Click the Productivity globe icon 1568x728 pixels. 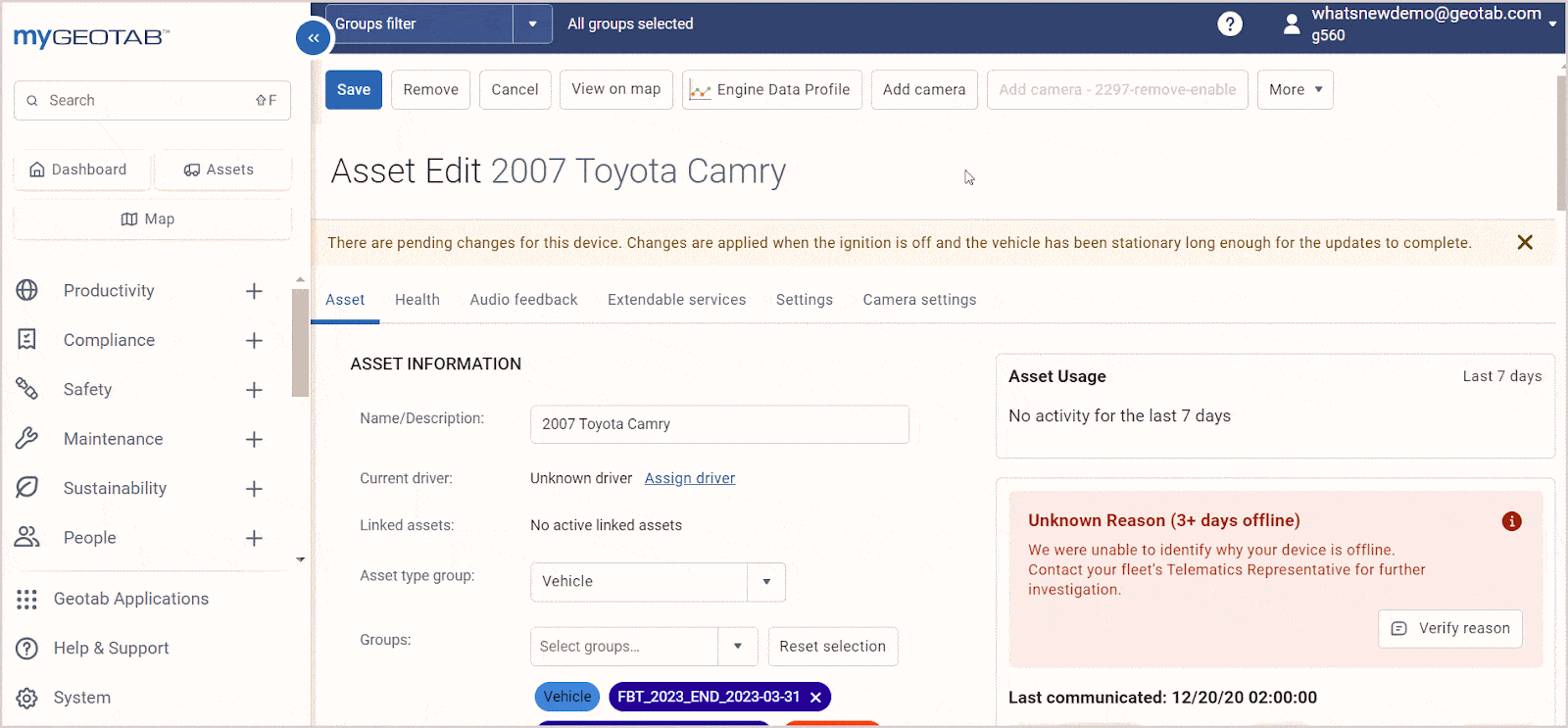coord(27,290)
